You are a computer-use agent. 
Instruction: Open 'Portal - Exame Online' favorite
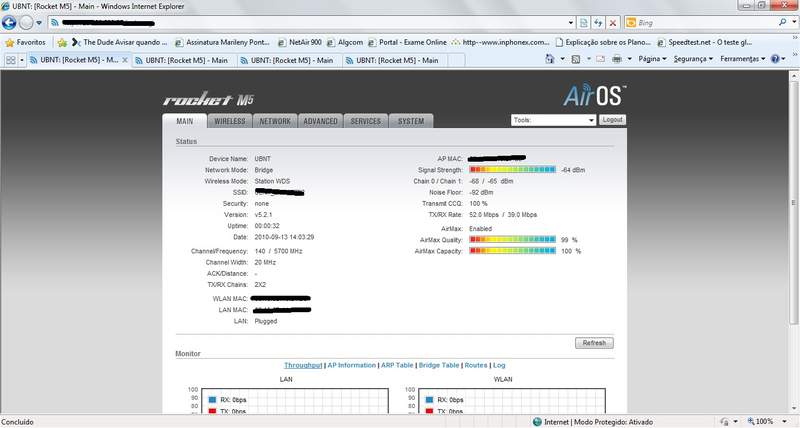(x=407, y=42)
